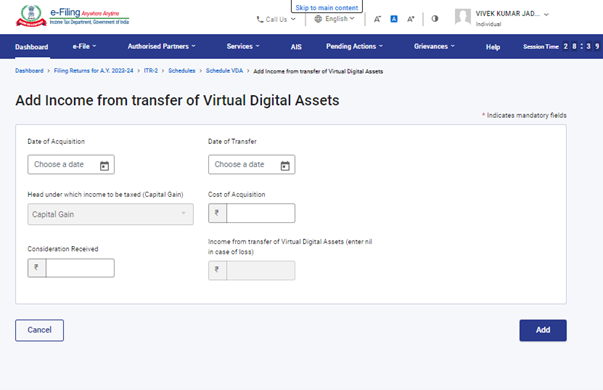Click Dashboard breadcrumb link

[x=29, y=71]
